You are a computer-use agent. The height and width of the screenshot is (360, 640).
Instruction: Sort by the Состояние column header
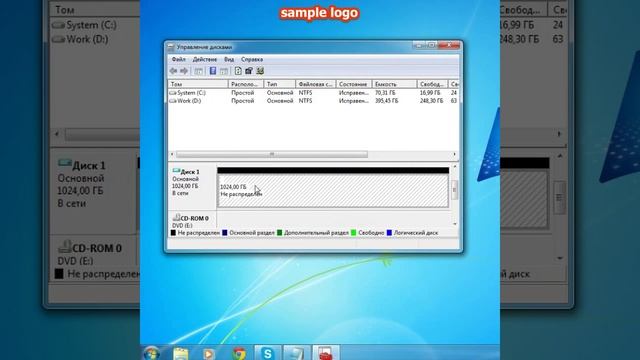point(353,84)
